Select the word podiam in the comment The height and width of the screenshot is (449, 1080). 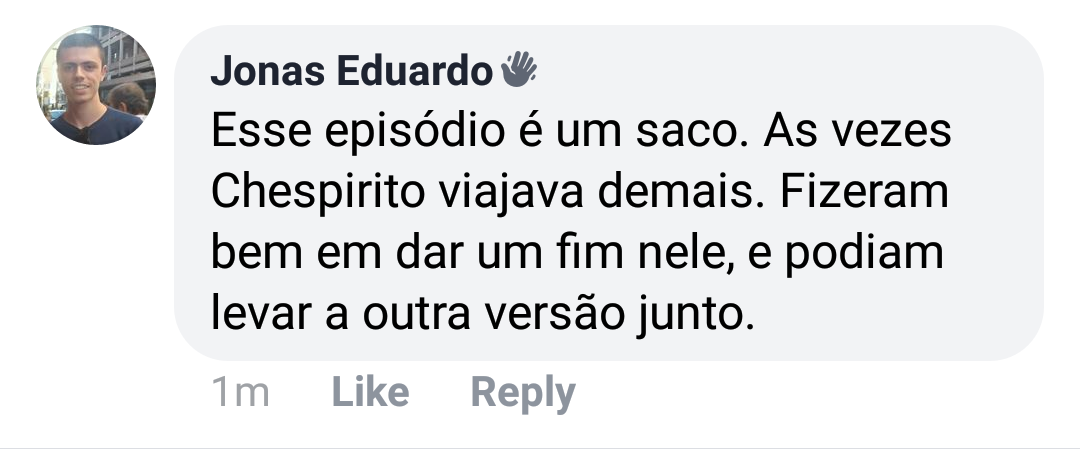(864, 255)
